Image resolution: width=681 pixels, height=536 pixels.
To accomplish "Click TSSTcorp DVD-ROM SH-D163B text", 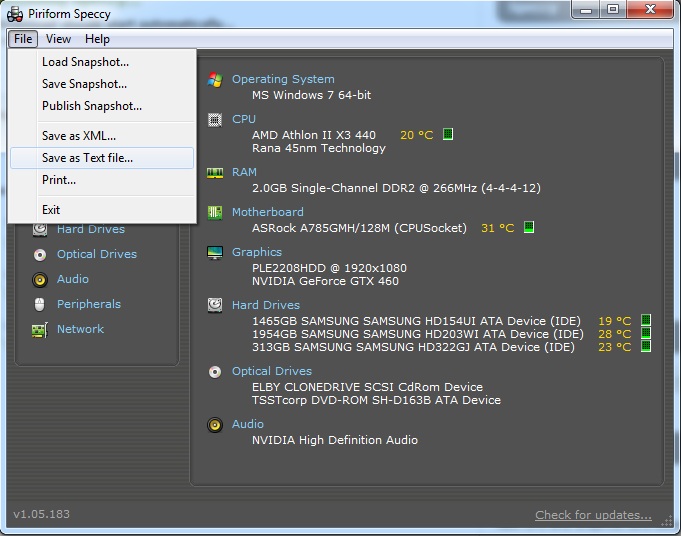I will (x=376, y=400).
